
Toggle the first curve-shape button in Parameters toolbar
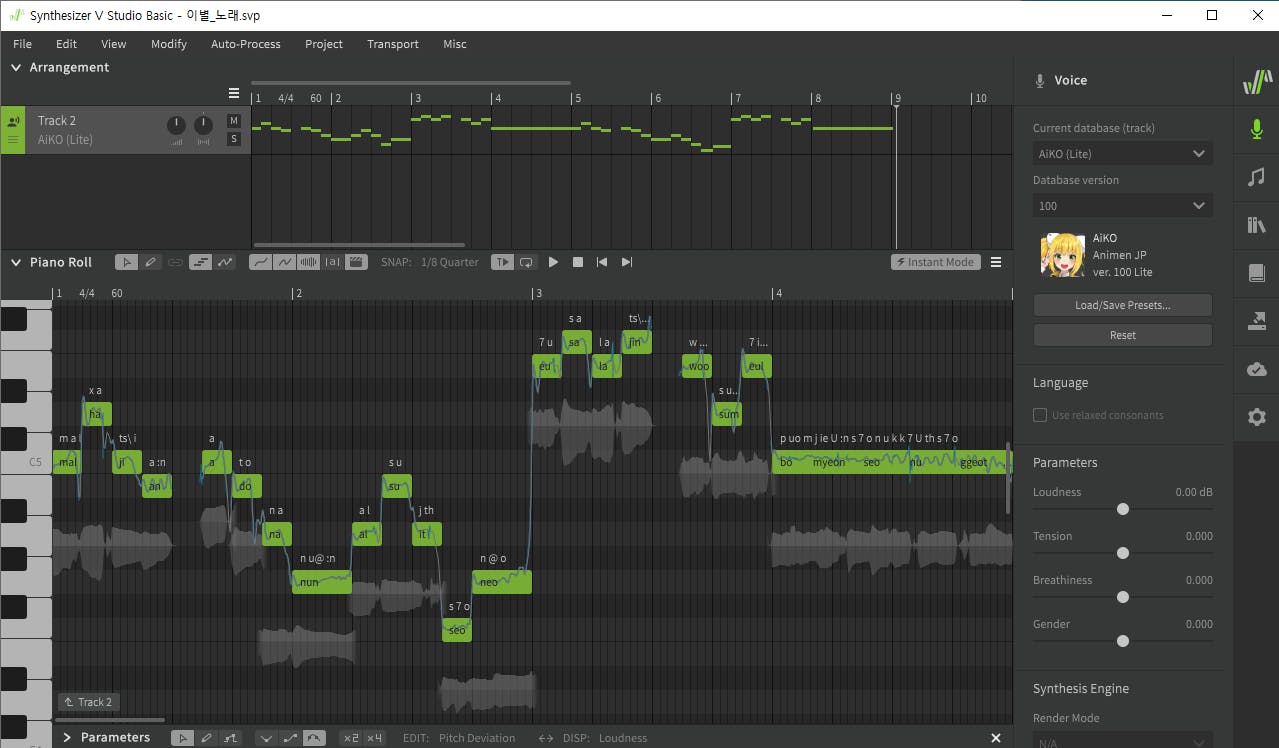point(266,738)
